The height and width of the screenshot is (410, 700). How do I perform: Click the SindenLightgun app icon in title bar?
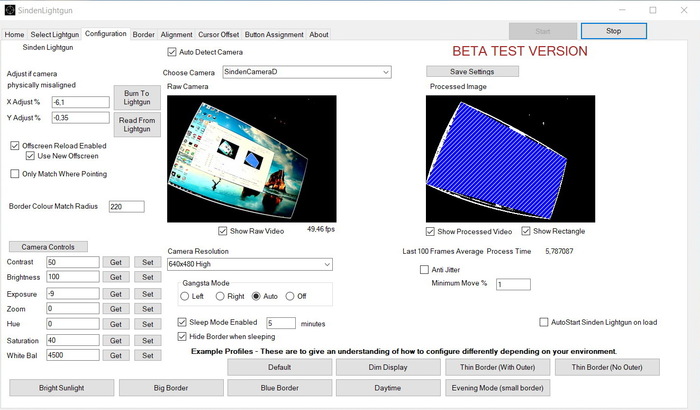point(10,9)
